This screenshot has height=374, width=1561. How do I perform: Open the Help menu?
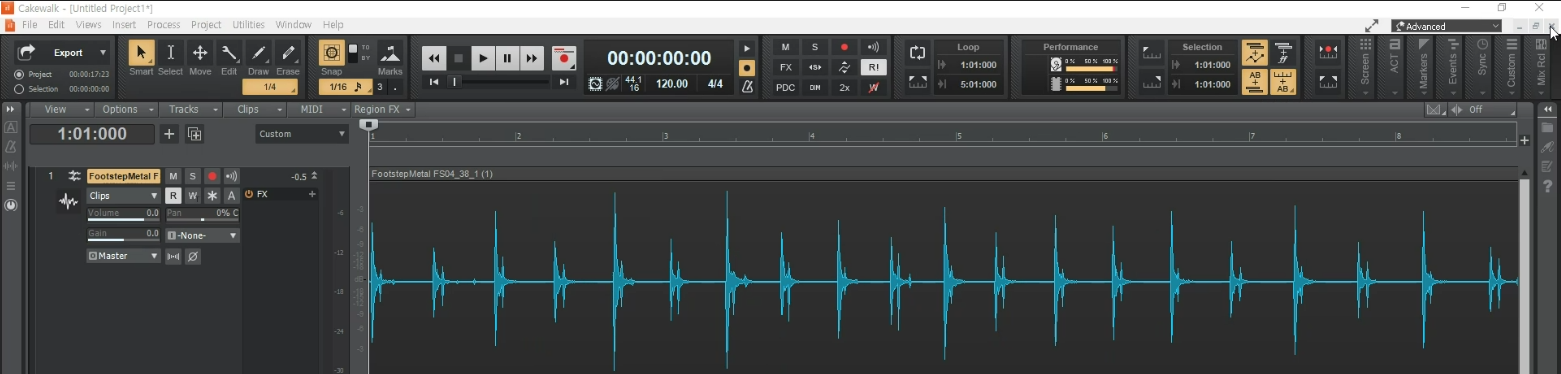point(333,24)
